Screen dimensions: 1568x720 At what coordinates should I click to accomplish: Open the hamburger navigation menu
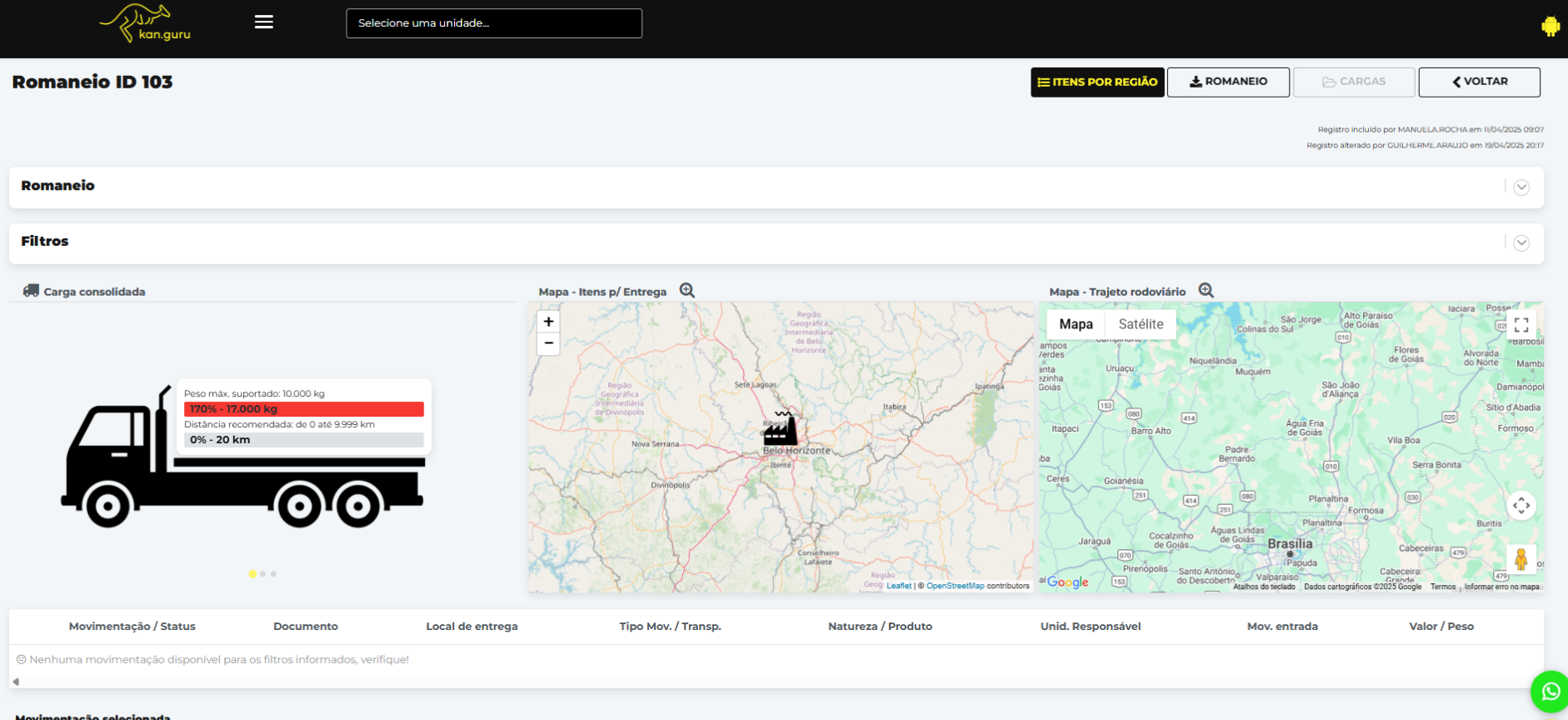[x=264, y=22]
